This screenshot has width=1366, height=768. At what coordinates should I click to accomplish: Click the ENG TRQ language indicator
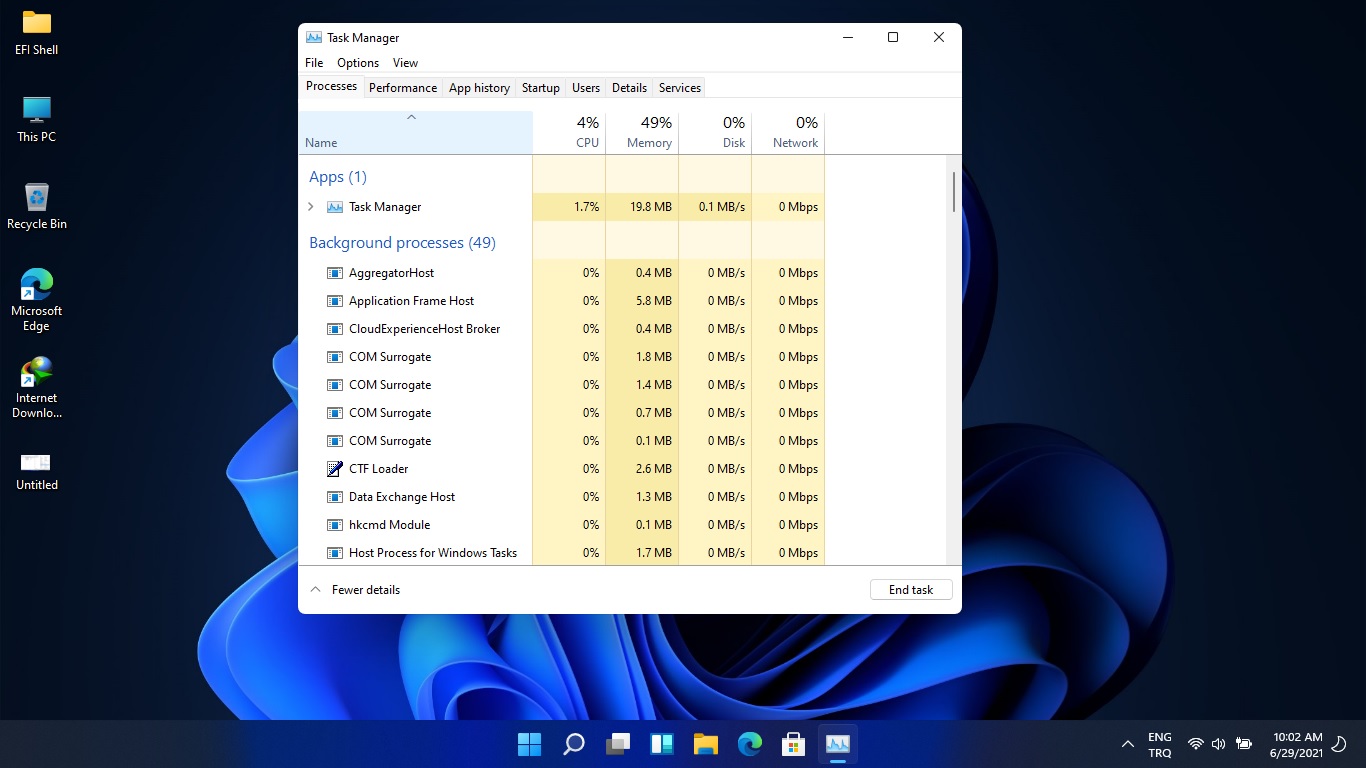coord(1160,745)
